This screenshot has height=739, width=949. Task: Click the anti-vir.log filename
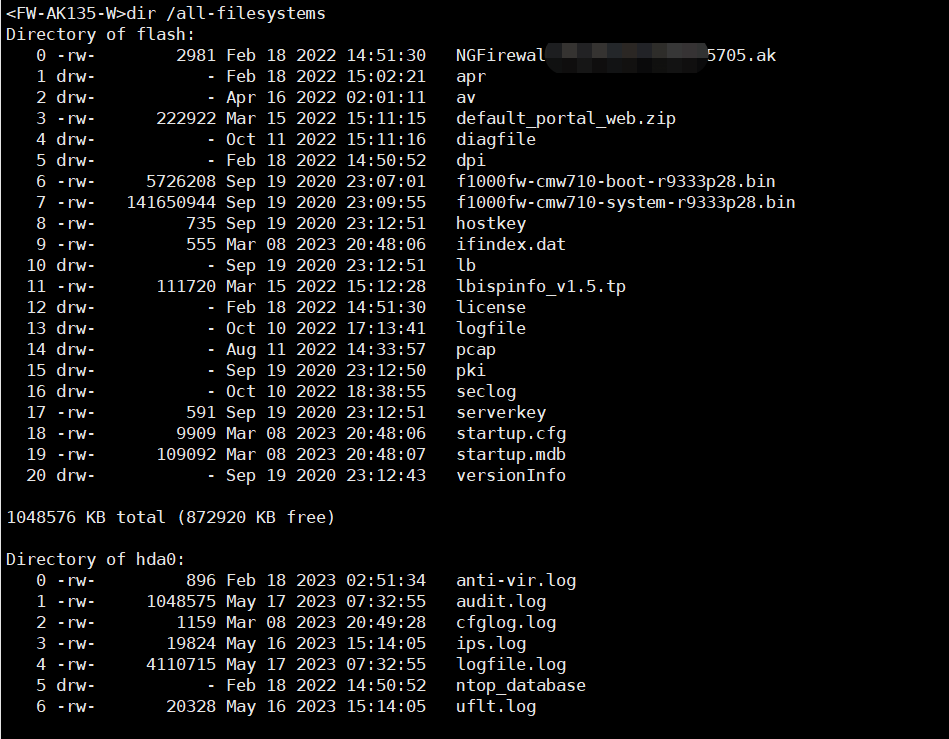tap(516, 580)
